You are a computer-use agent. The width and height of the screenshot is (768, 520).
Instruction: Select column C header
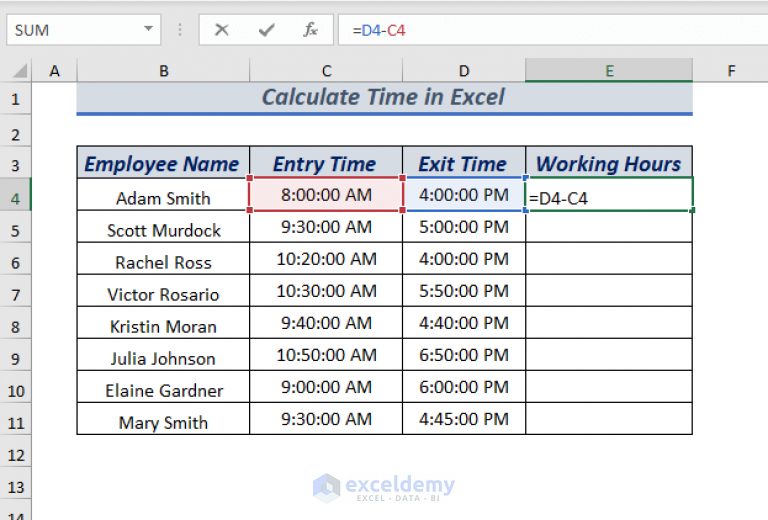[x=326, y=71]
